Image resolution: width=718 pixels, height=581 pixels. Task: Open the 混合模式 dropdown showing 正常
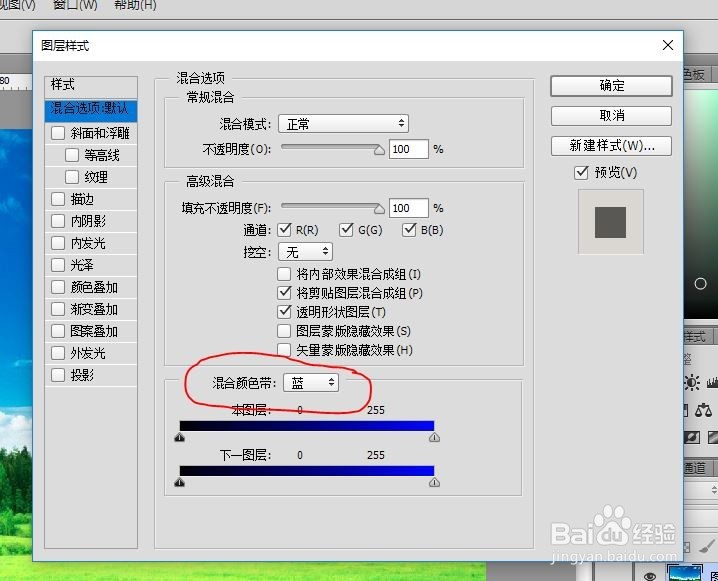(343, 124)
